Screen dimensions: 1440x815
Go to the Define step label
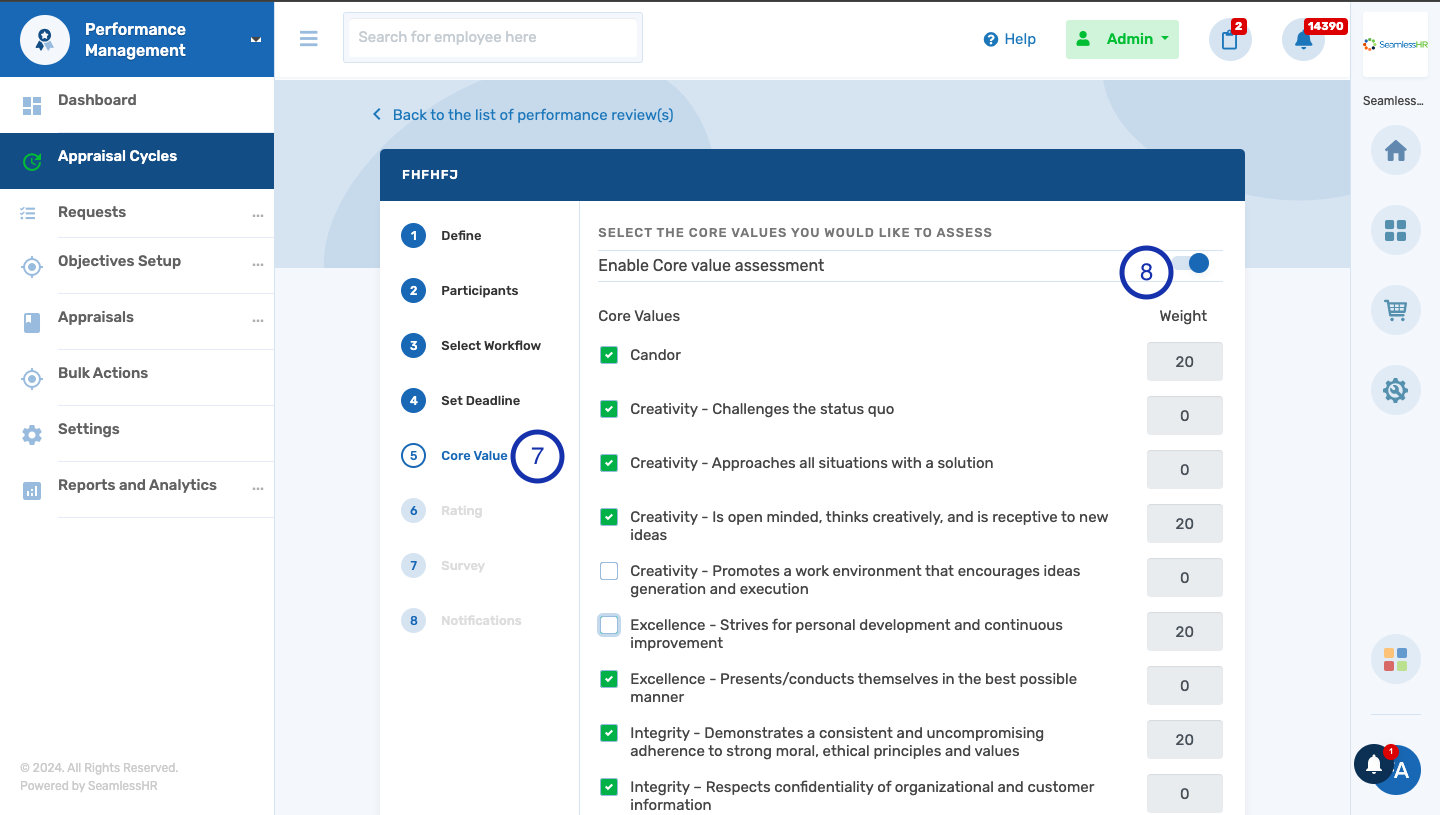coord(461,236)
